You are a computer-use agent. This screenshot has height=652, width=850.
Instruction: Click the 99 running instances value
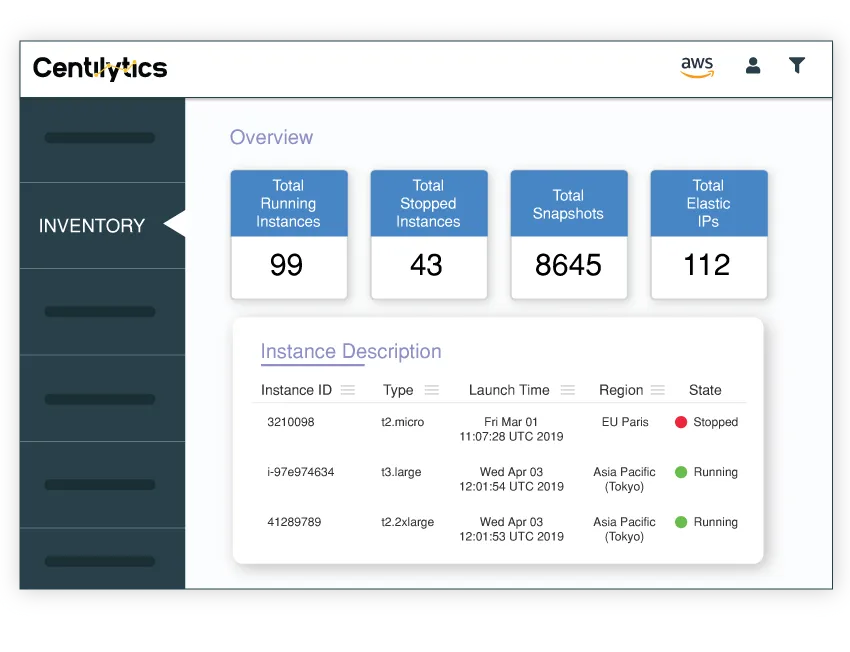point(286,265)
